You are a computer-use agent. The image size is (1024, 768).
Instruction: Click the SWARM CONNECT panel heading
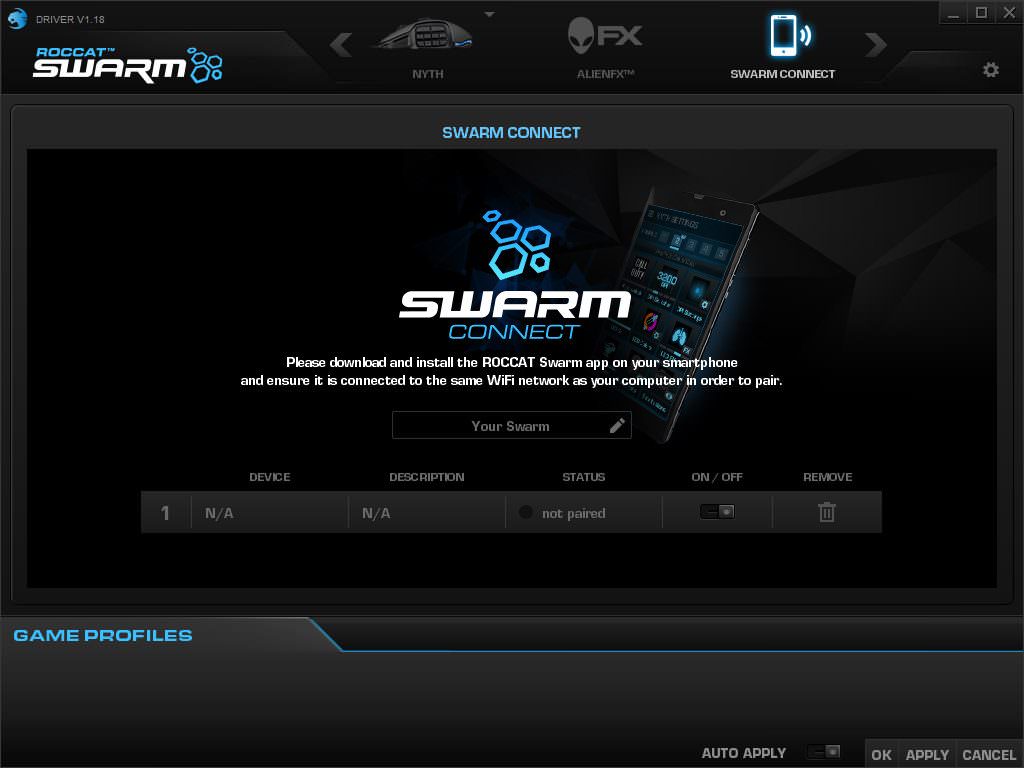(511, 133)
